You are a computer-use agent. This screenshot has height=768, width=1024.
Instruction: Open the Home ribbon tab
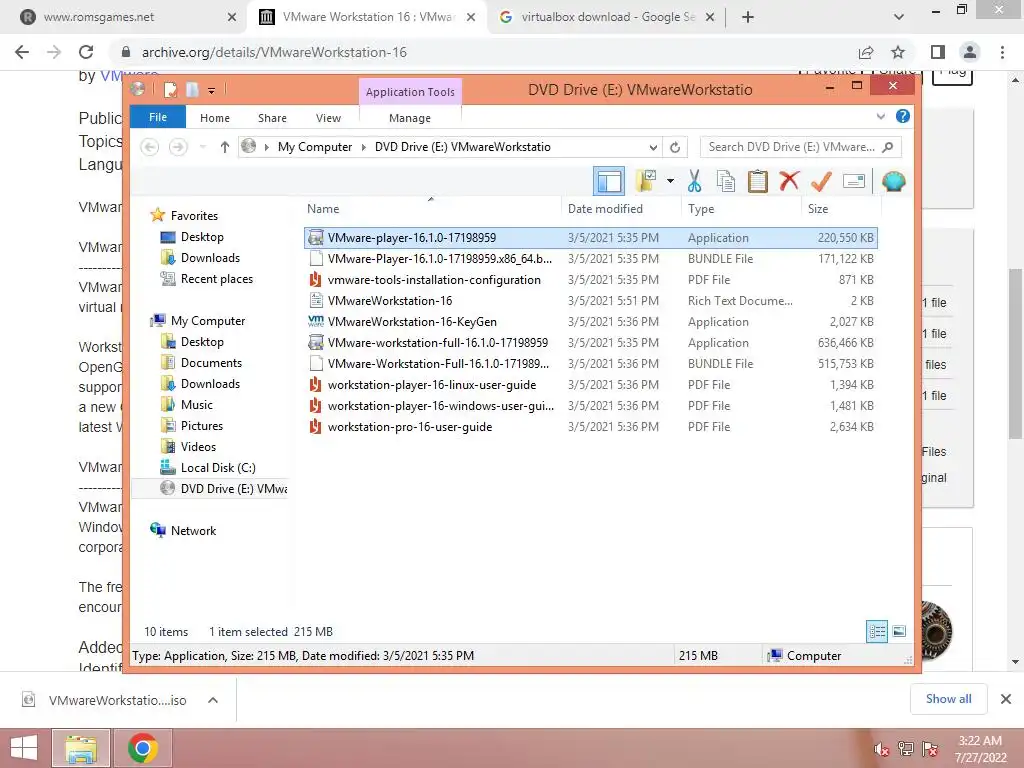[x=215, y=118]
